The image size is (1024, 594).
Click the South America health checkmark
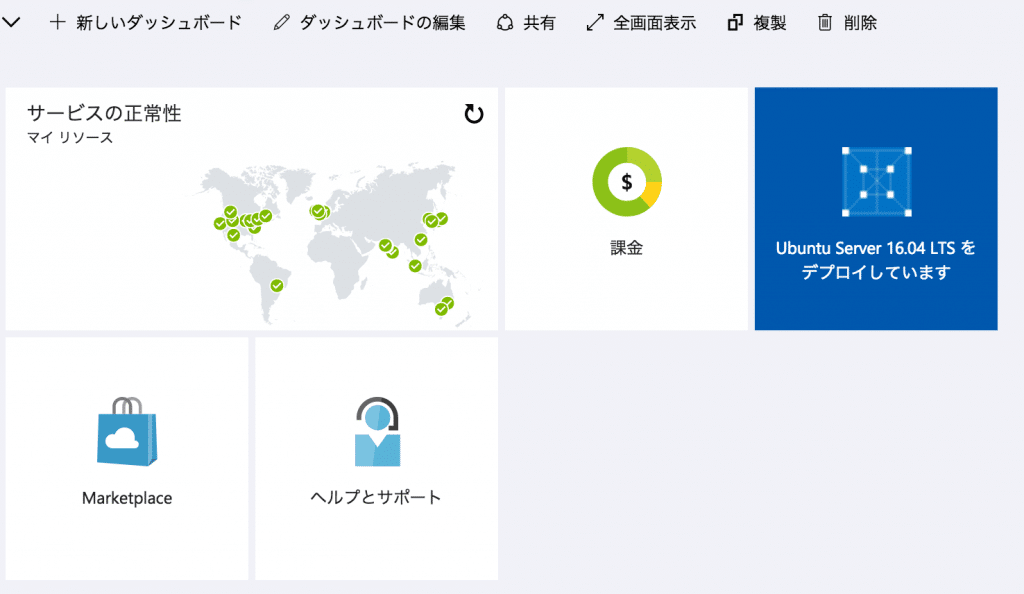pyautogui.click(x=277, y=285)
